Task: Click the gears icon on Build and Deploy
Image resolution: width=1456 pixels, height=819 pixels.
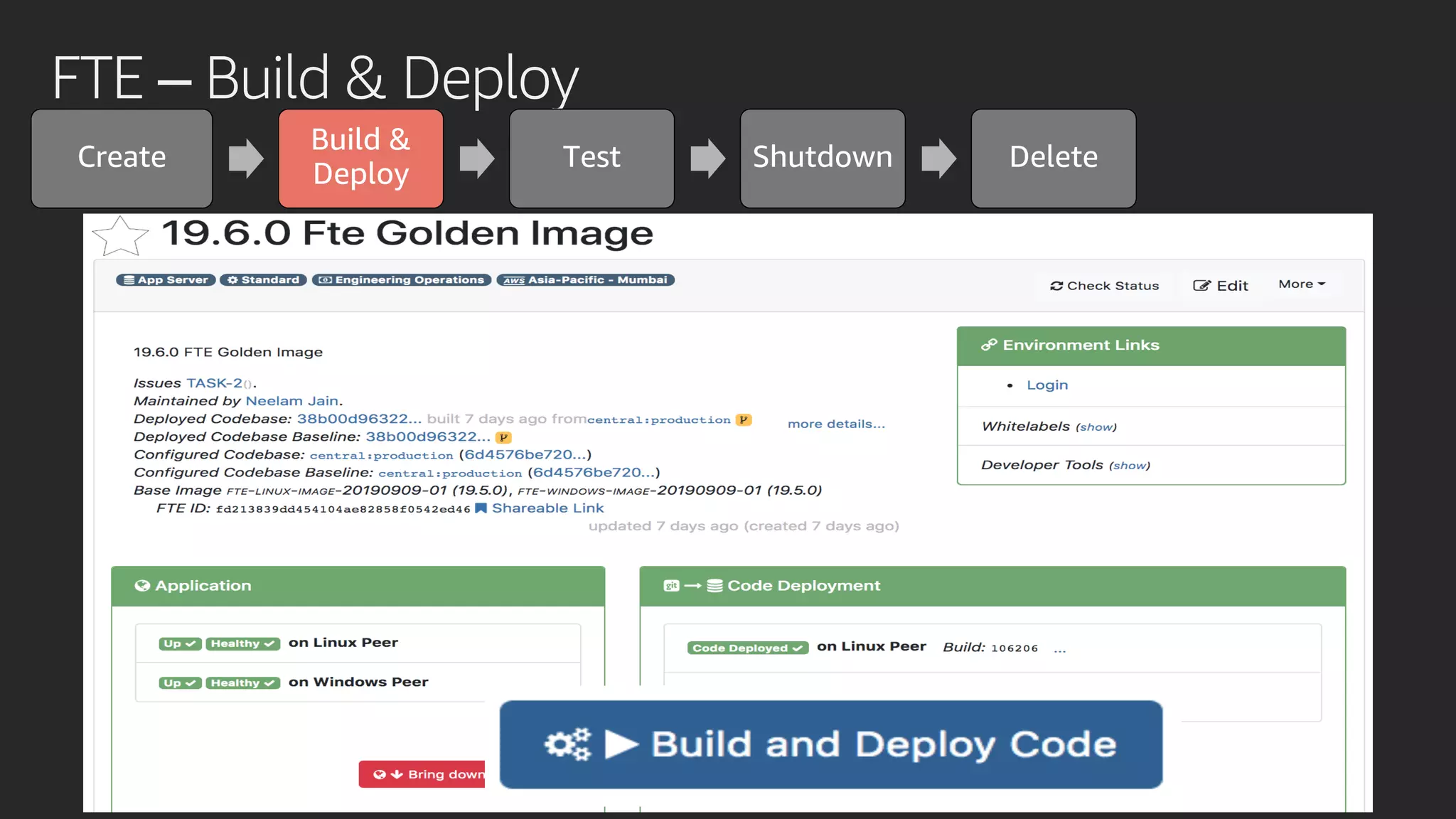Action: pyautogui.click(x=568, y=744)
